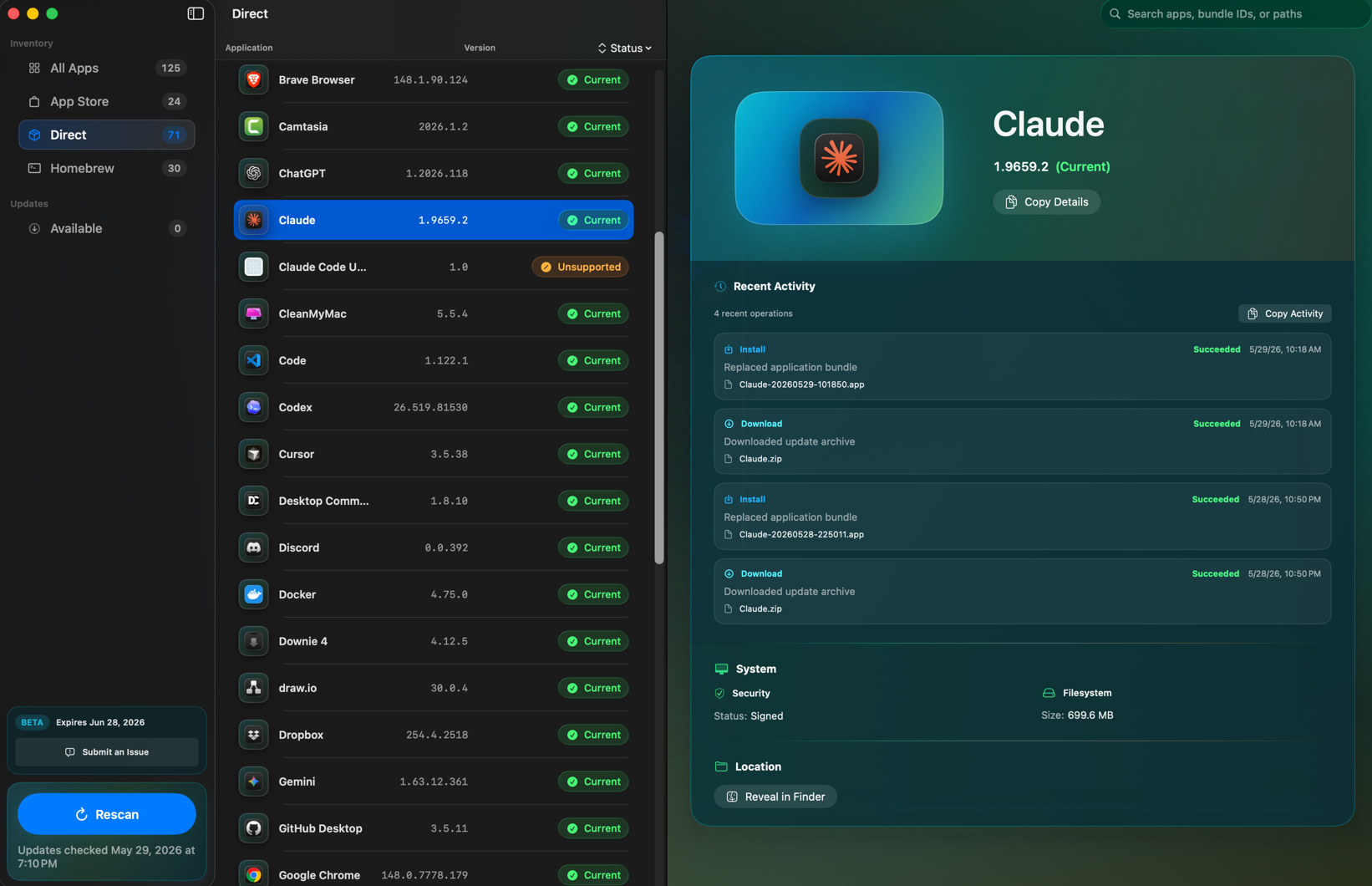Image resolution: width=1372 pixels, height=886 pixels.
Task: Select Homebrew in sidebar
Action: [x=107, y=168]
